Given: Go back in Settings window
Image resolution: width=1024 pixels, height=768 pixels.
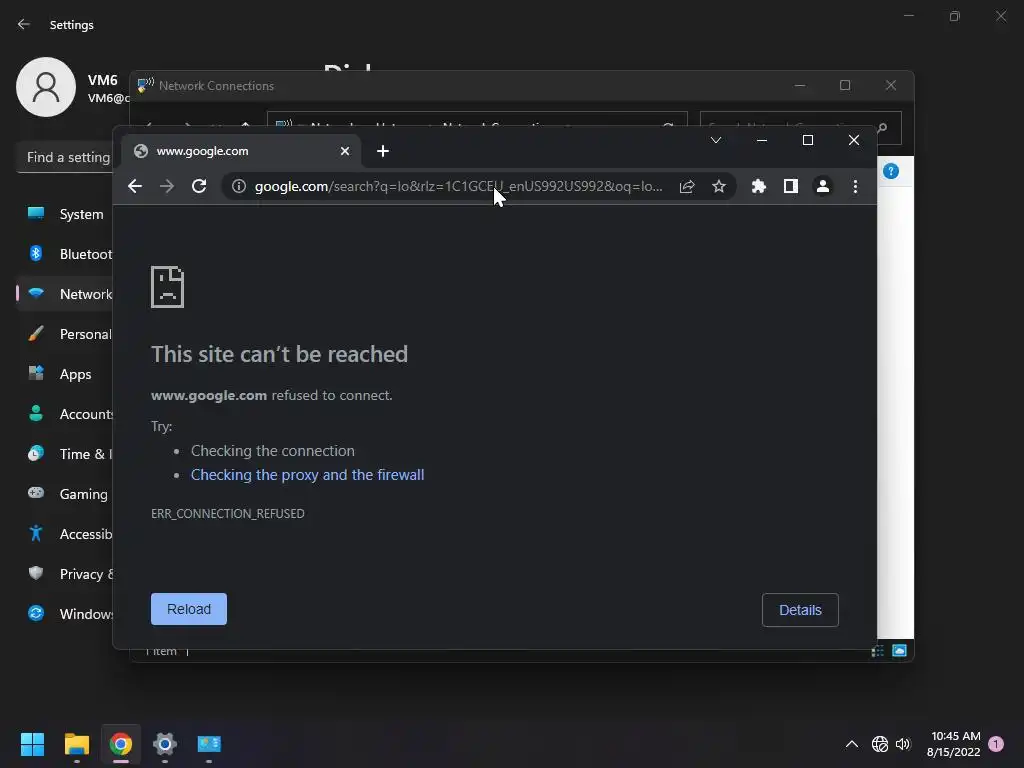Looking at the screenshot, I should coord(24,25).
